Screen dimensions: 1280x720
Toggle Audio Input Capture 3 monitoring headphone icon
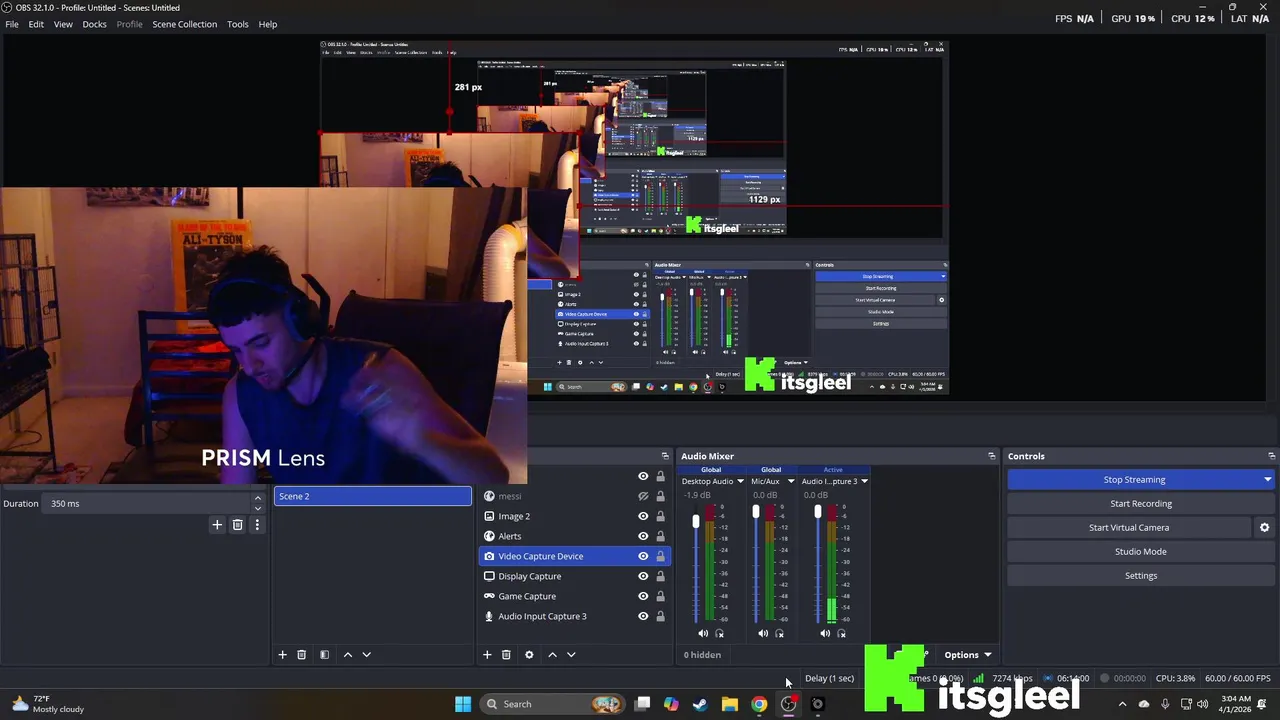coord(841,633)
